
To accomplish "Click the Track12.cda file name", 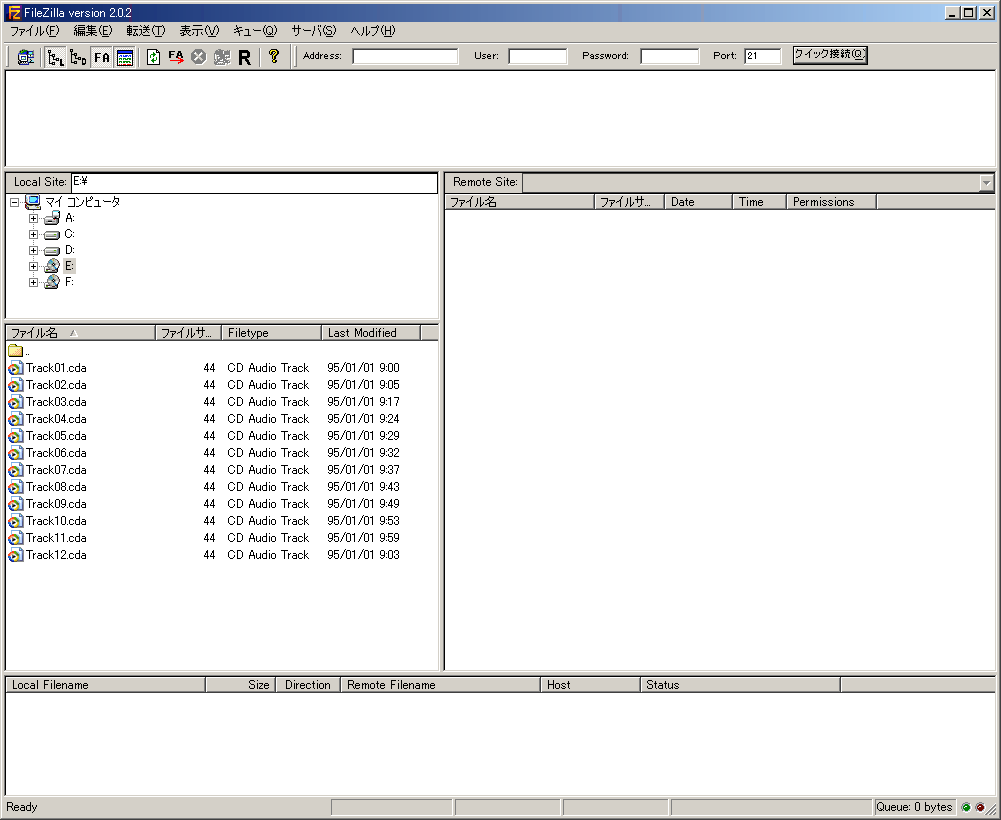I will 56,555.
